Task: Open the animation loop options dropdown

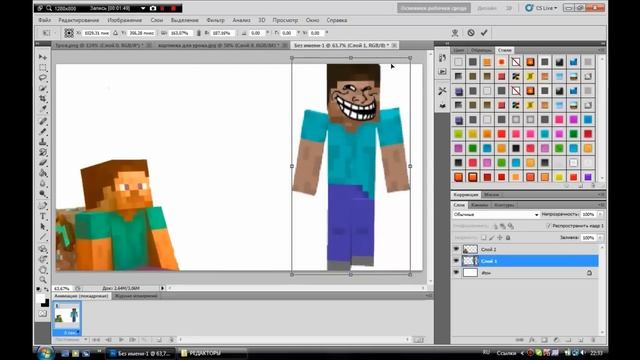Action: (x=71, y=340)
